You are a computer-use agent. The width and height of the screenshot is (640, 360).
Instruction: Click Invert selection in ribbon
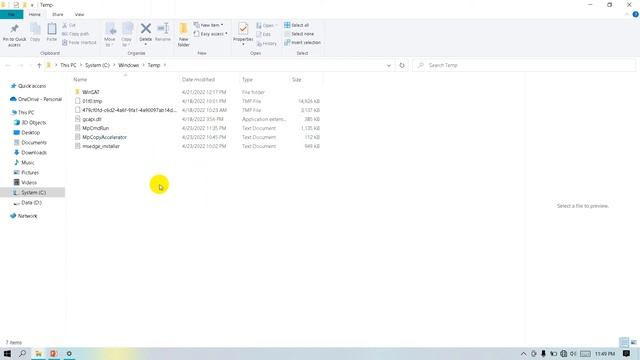302,42
